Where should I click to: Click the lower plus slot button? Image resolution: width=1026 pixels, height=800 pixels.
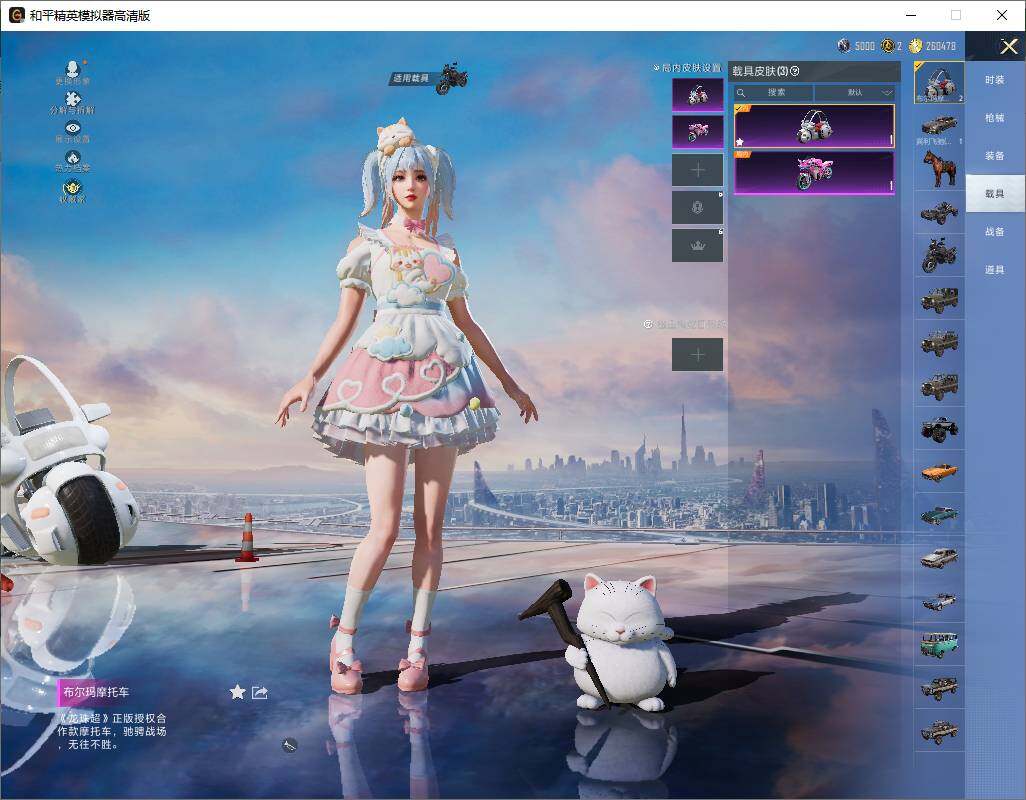pos(698,355)
